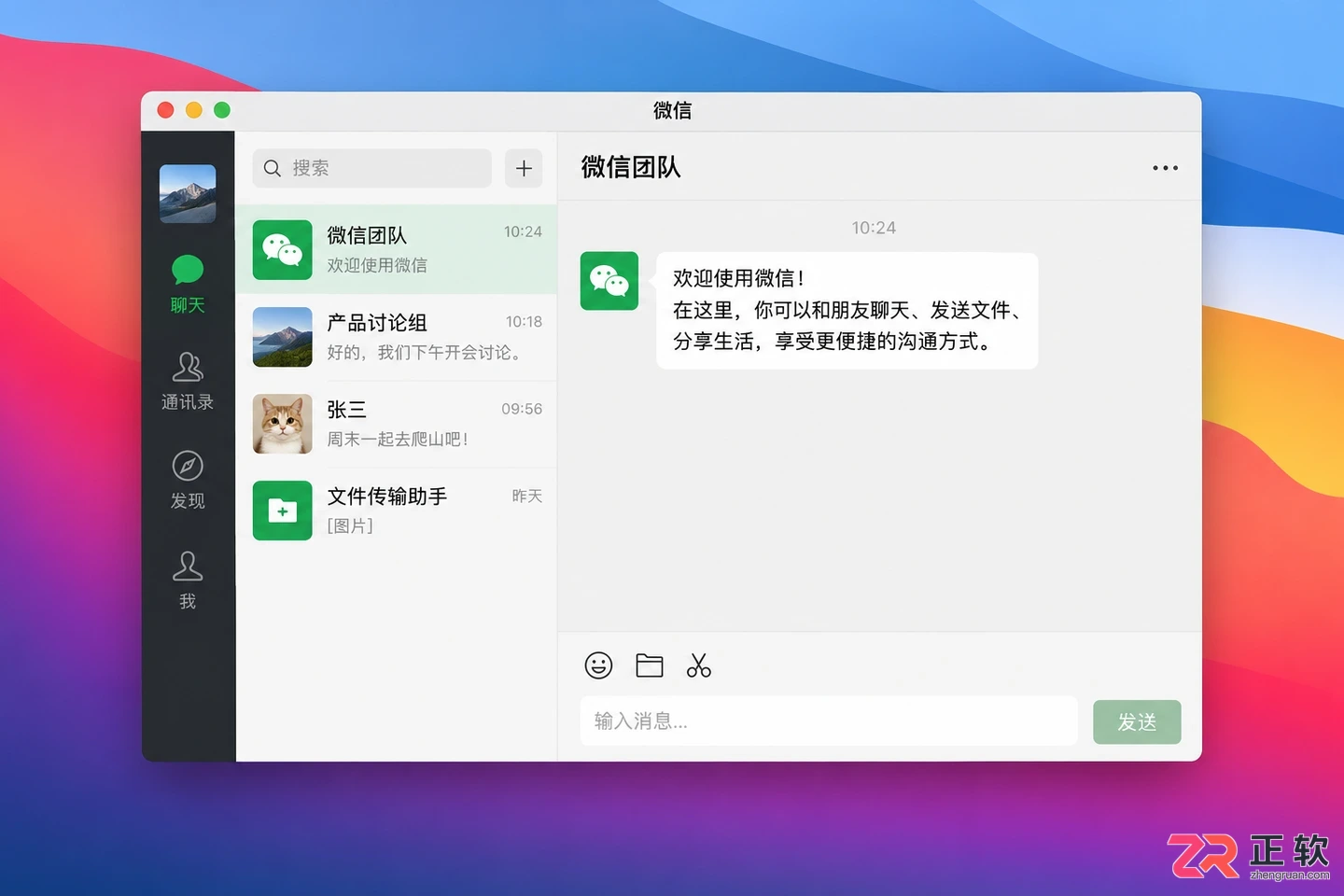The height and width of the screenshot is (896, 1344).
Task: Open the 通讯录 contacts tab
Action: 188,382
